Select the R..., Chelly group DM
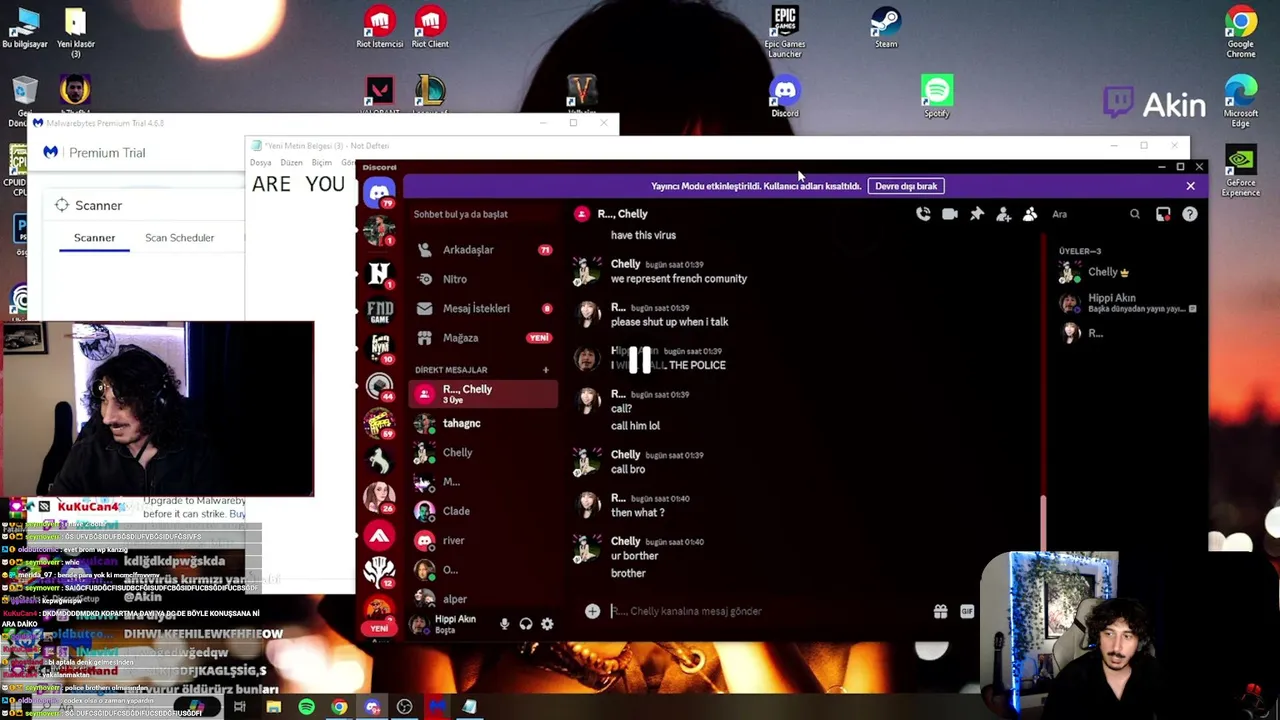Viewport: 1280px width, 720px height. click(484, 394)
